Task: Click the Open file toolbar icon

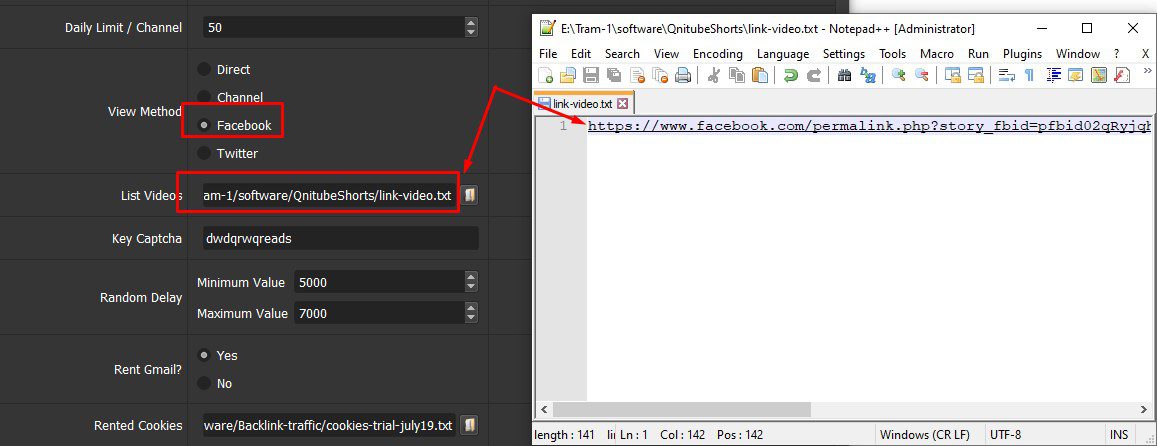Action: pyautogui.click(x=568, y=75)
